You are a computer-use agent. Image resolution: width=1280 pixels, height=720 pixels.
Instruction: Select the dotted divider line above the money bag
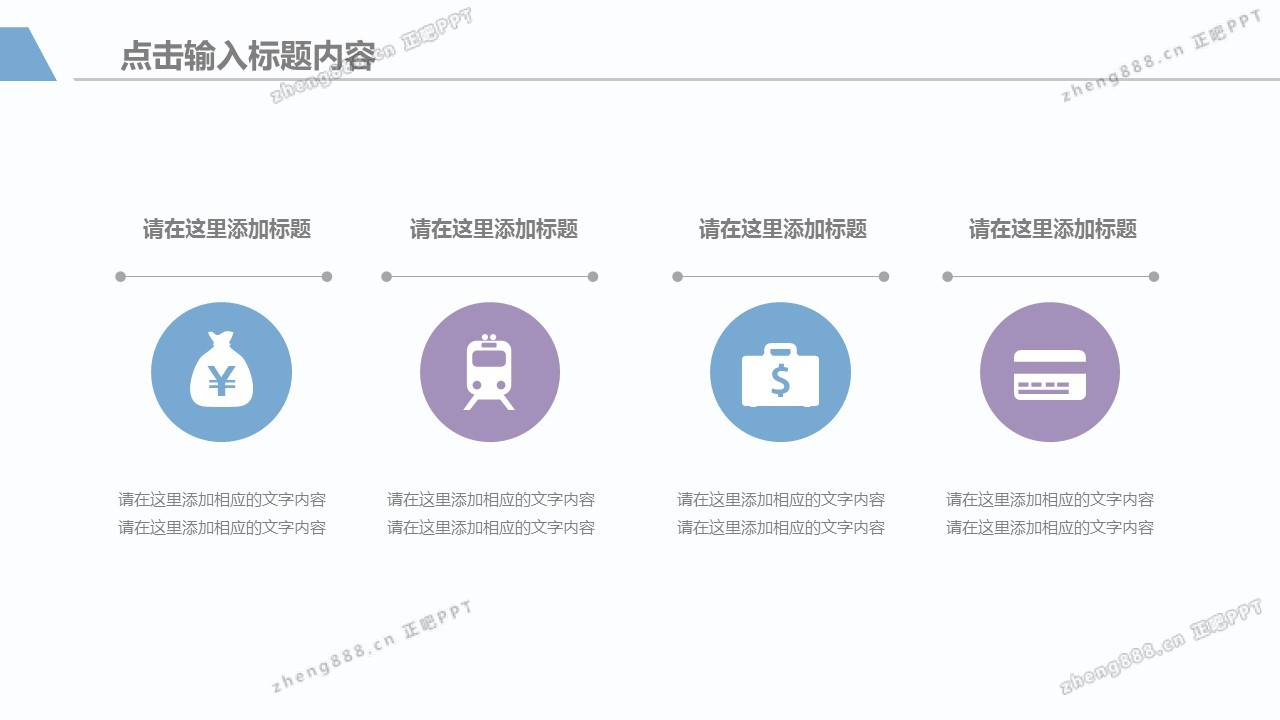[x=223, y=277]
